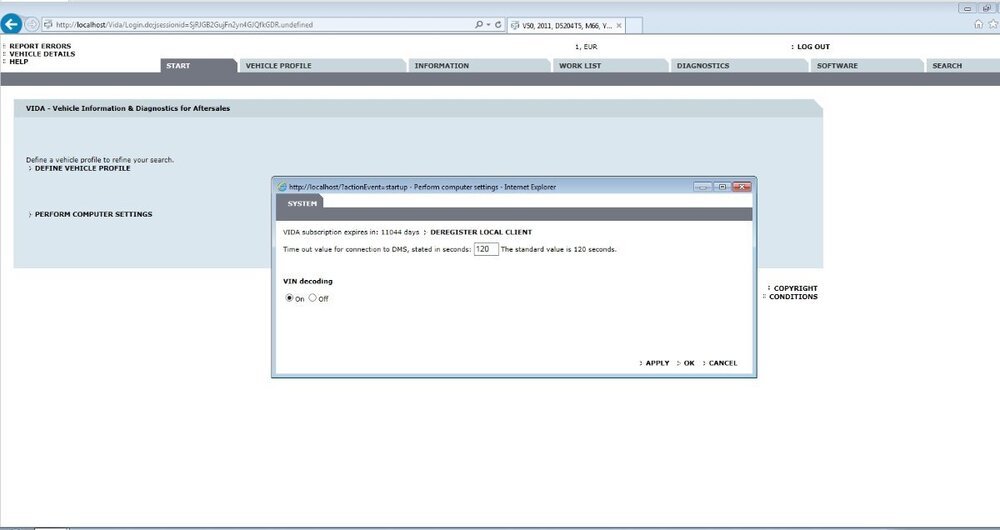
Task: Click DEREGISTER LOCAL CLIENT link
Action: (x=480, y=232)
